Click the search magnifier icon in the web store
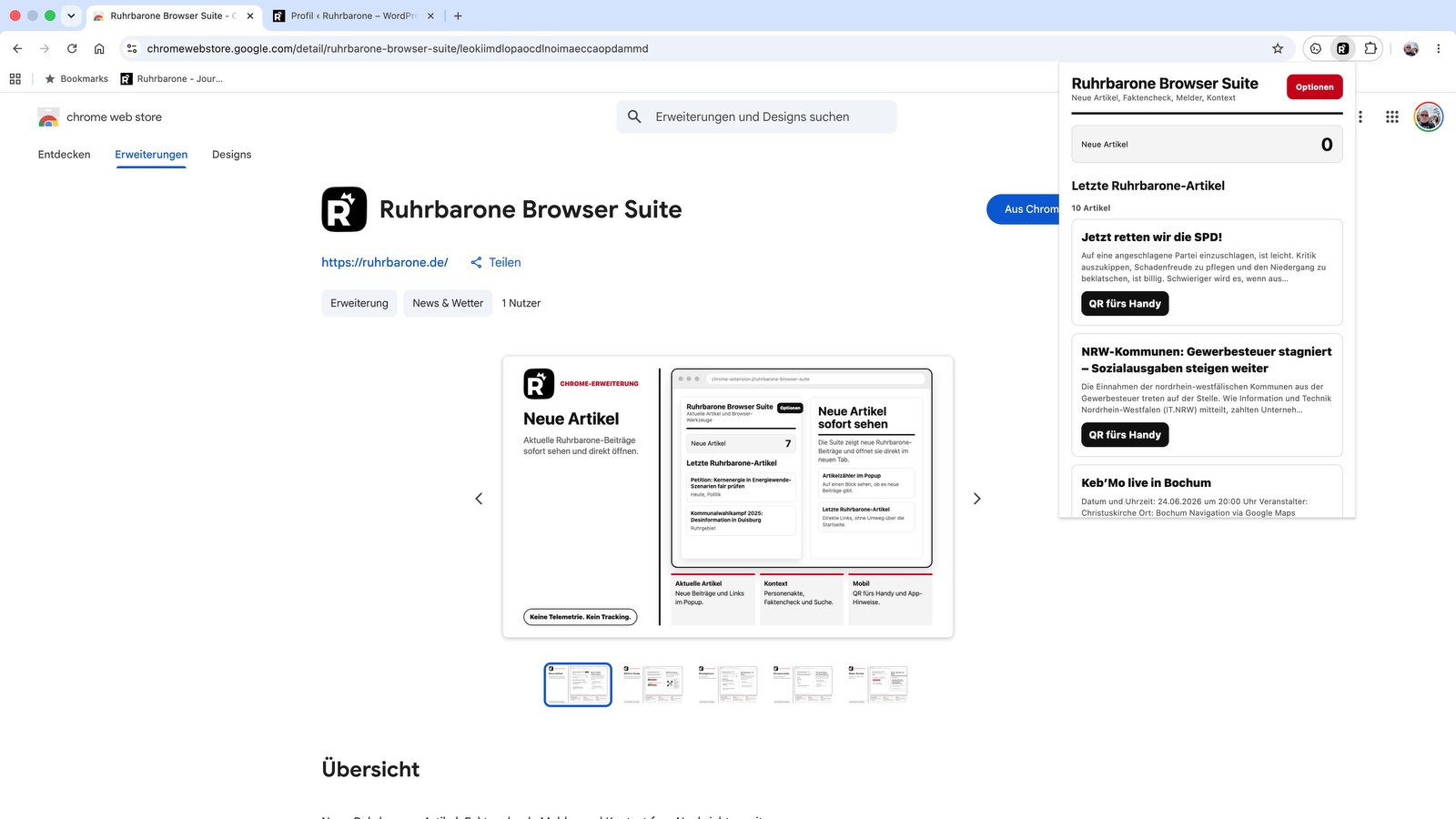 (634, 116)
